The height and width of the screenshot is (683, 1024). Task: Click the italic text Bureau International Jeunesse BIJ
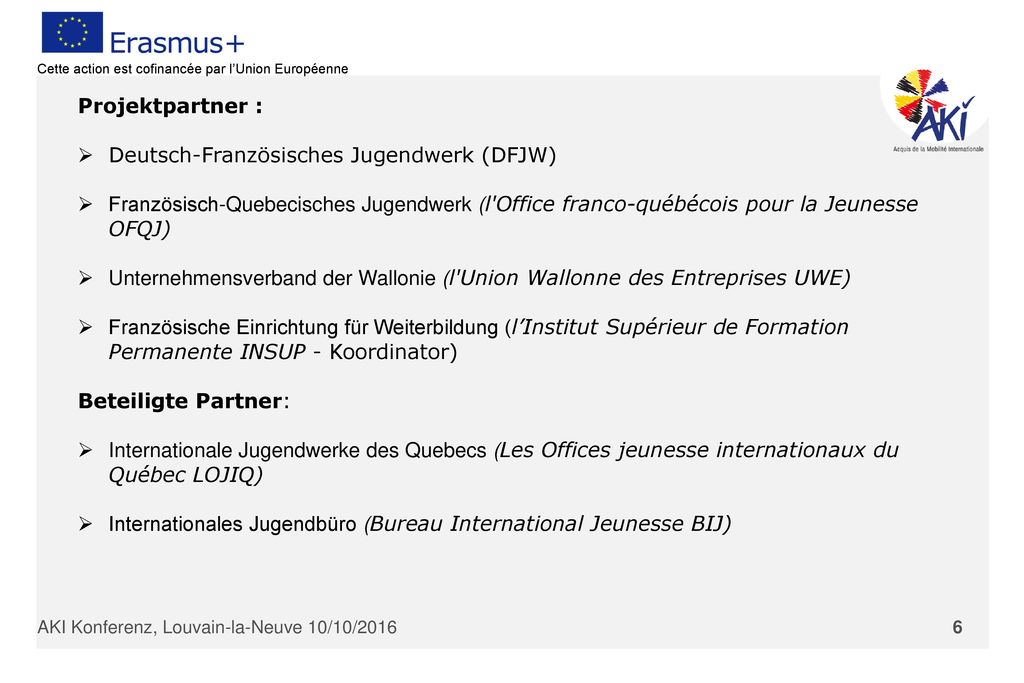tap(547, 524)
